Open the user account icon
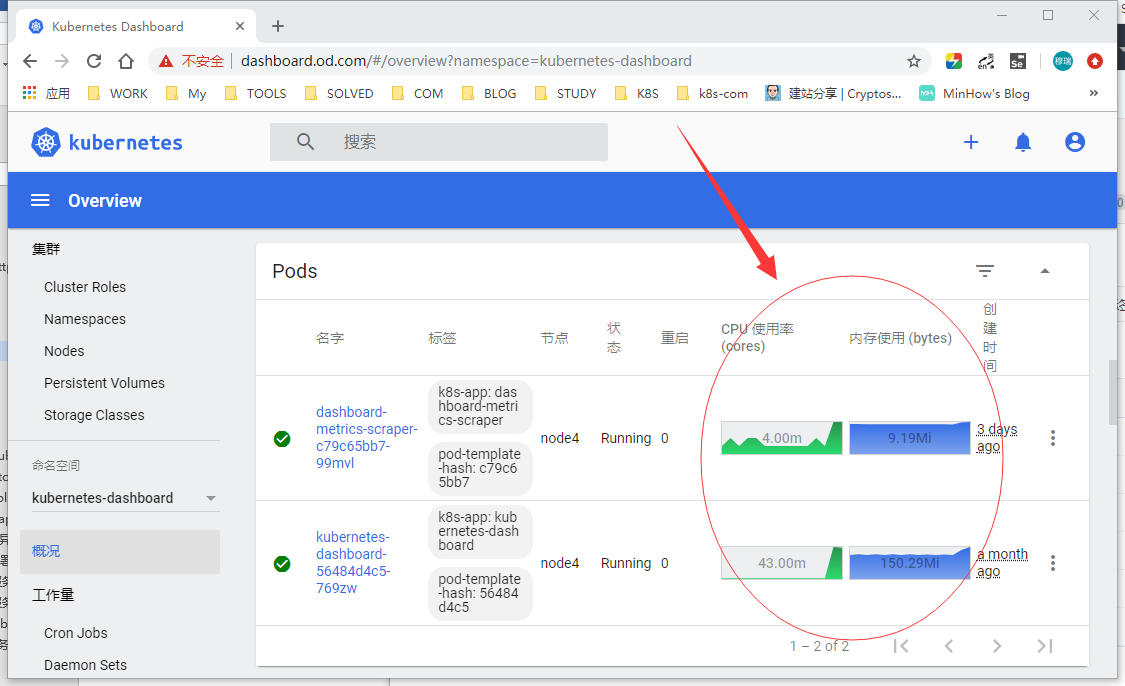This screenshot has width=1125, height=686. (1075, 142)
